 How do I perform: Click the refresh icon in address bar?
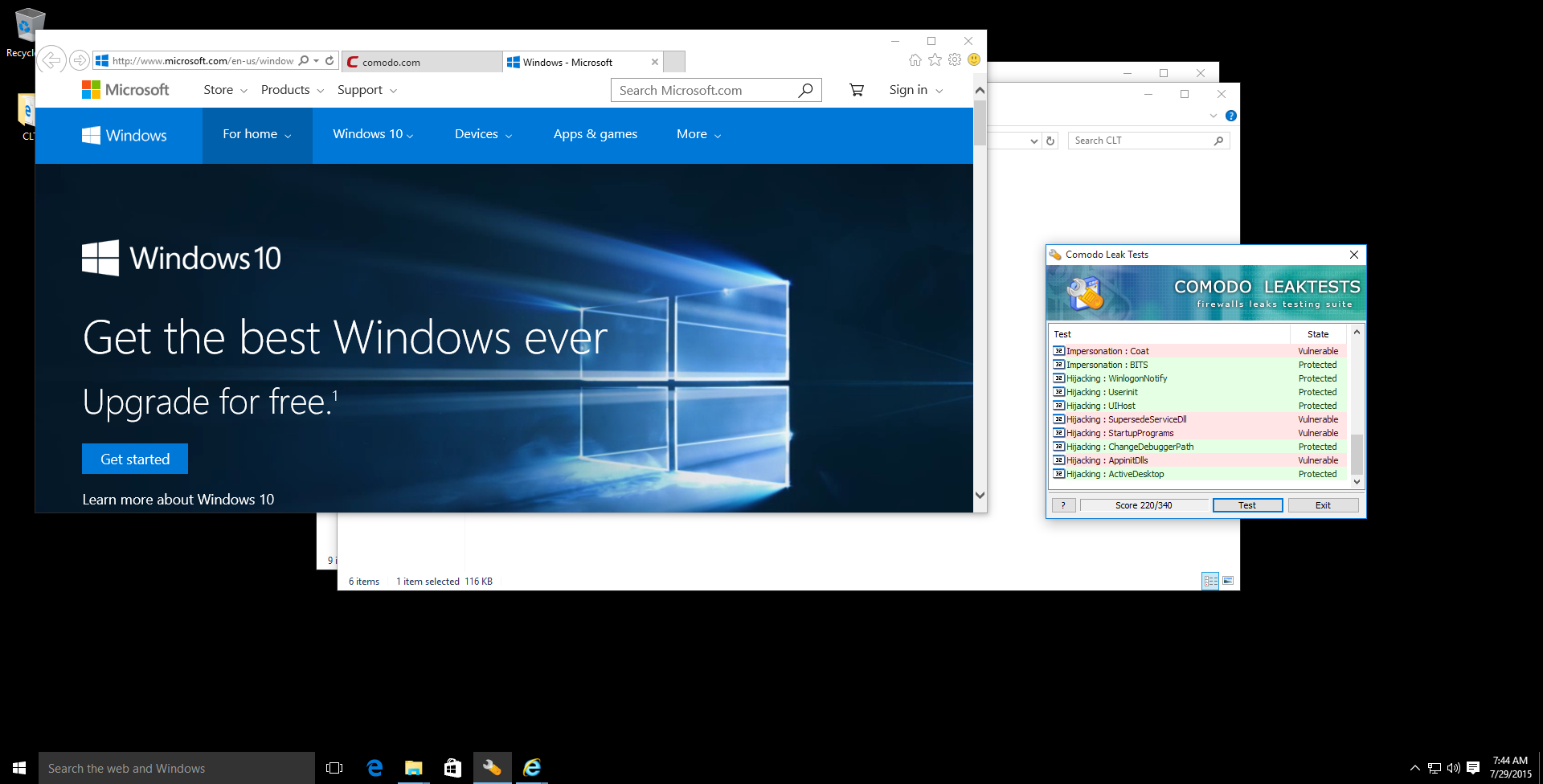[329, 61]
